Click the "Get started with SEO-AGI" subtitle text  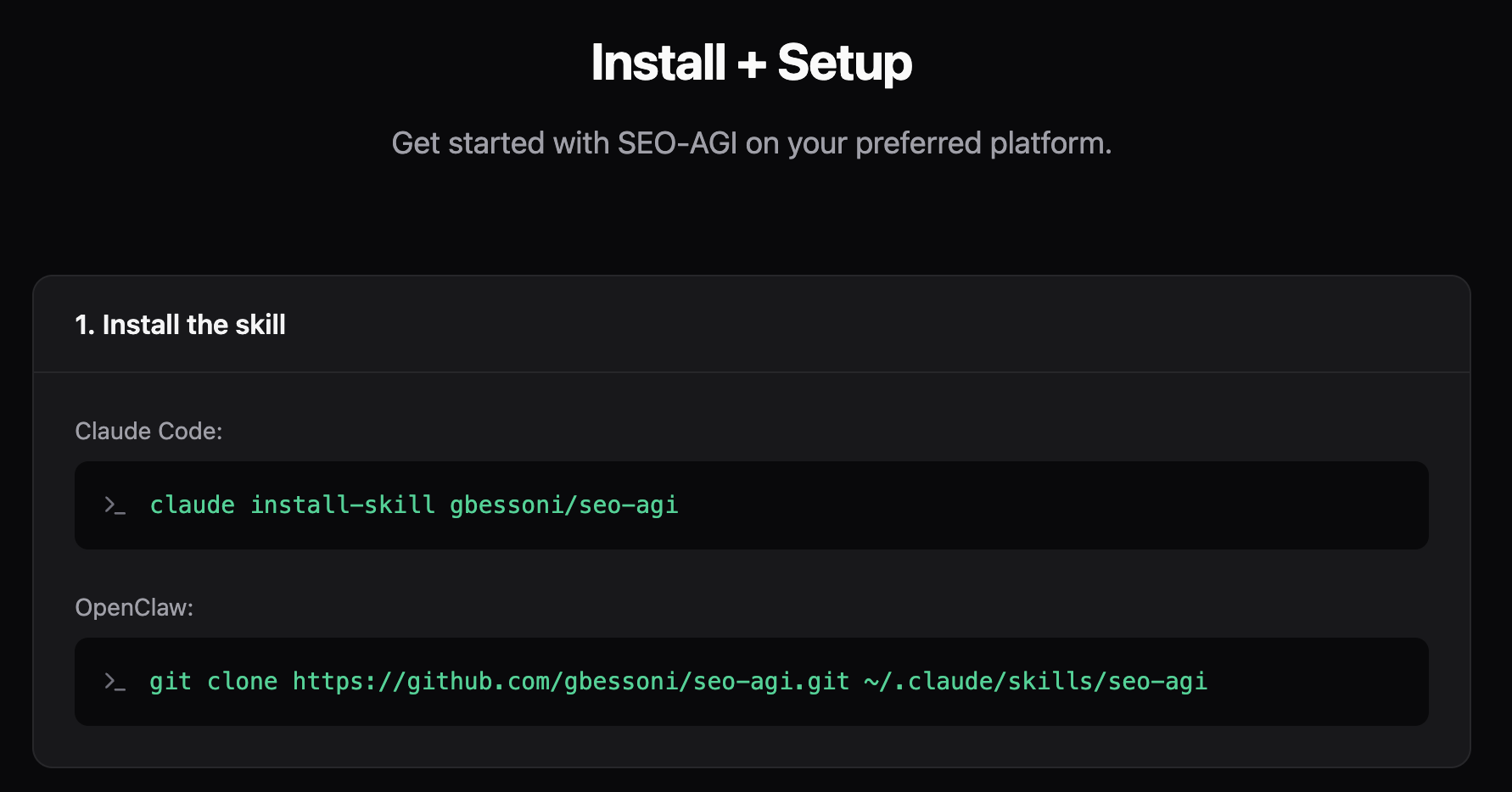coord(751,143)
